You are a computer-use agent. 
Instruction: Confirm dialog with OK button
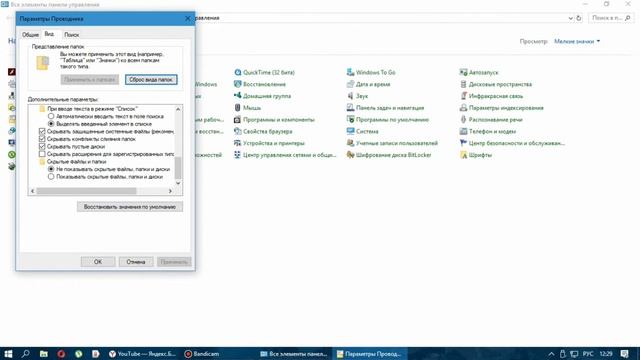(x=98, y=262)
